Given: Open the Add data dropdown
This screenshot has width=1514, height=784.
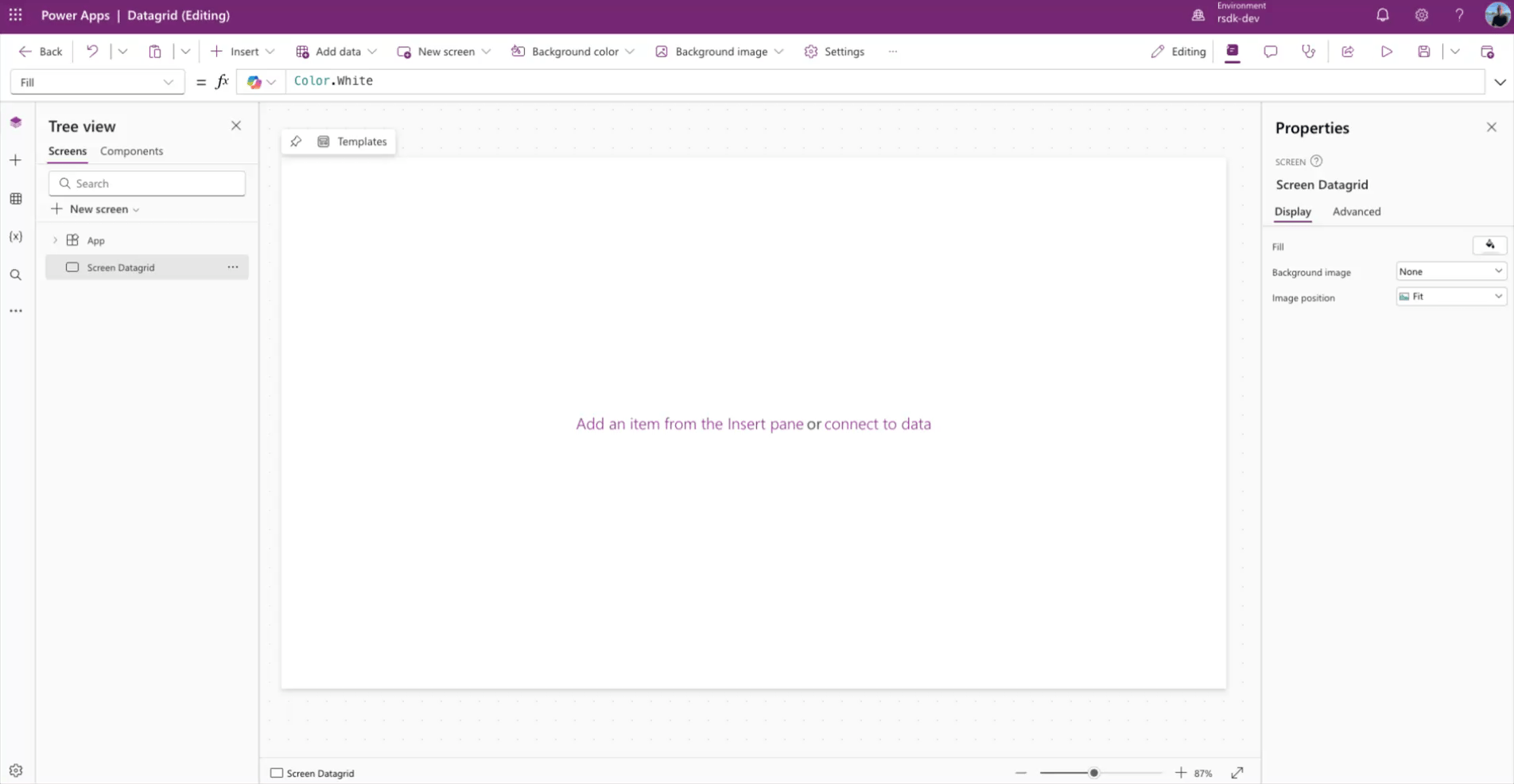Looking at the screenshot, I should click(x=336, y=52).
